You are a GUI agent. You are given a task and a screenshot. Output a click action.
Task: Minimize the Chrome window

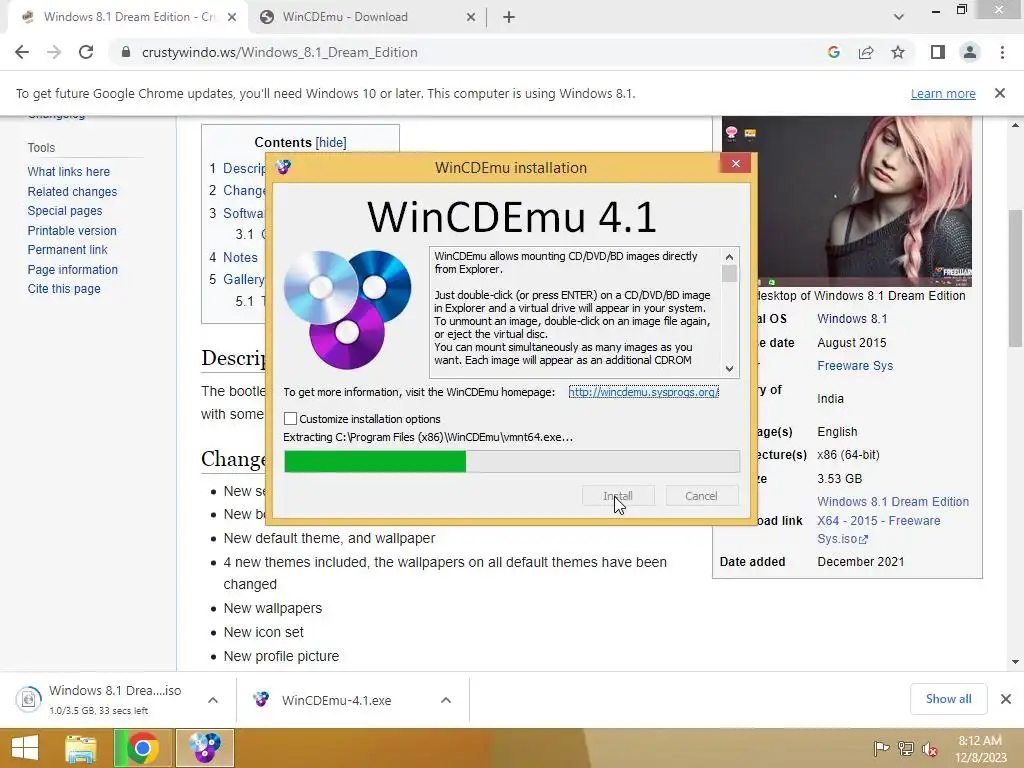pos(936,10)
